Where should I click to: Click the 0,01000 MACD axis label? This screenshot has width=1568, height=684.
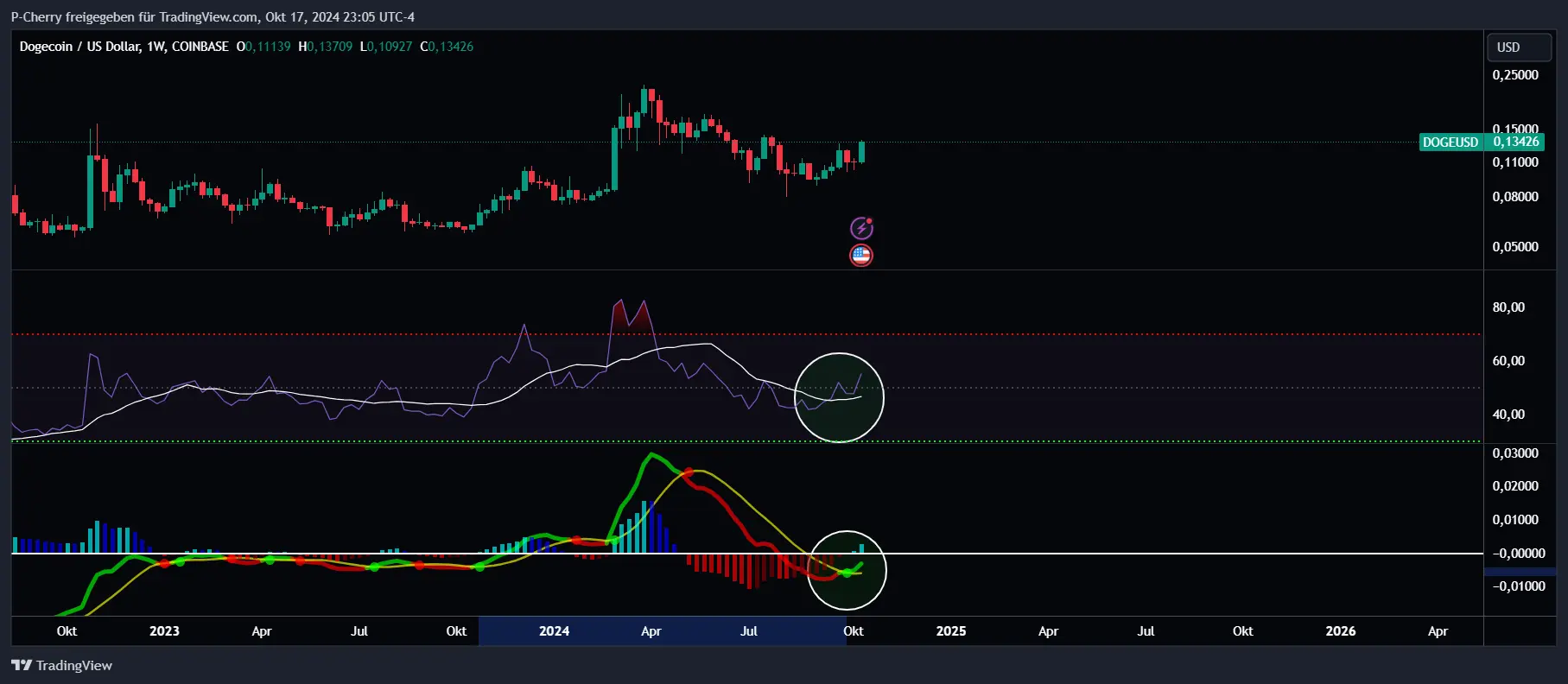[x=1515, y=520]
